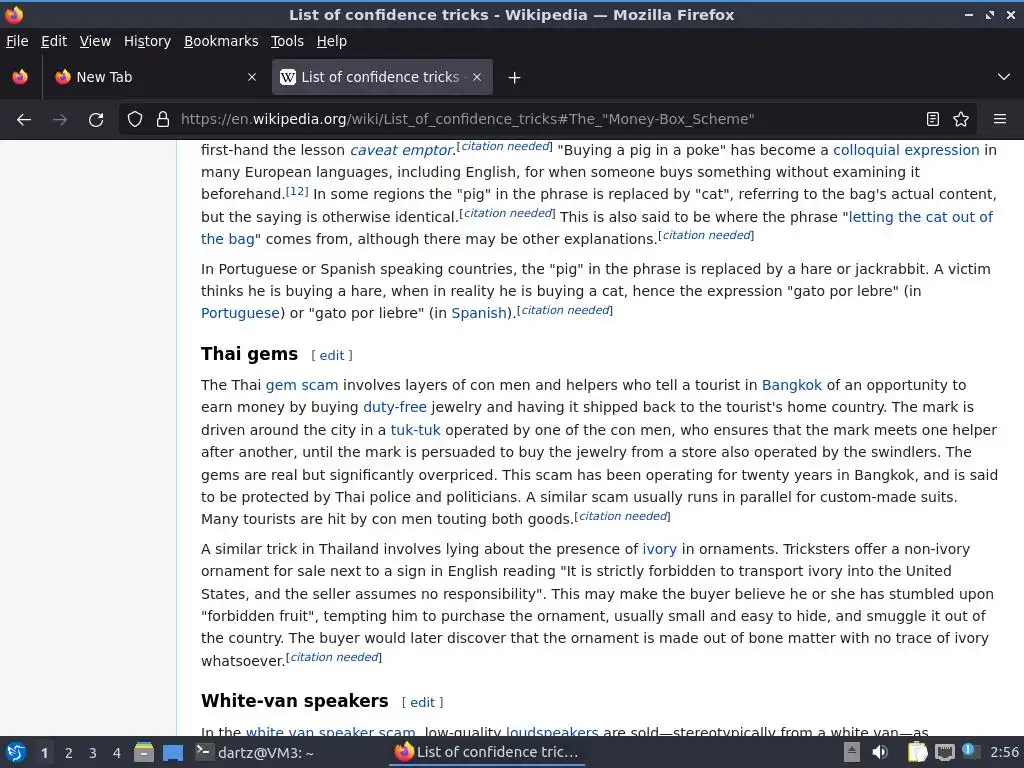Switch to dartz@VM3 terminal window

click(255, 752)
